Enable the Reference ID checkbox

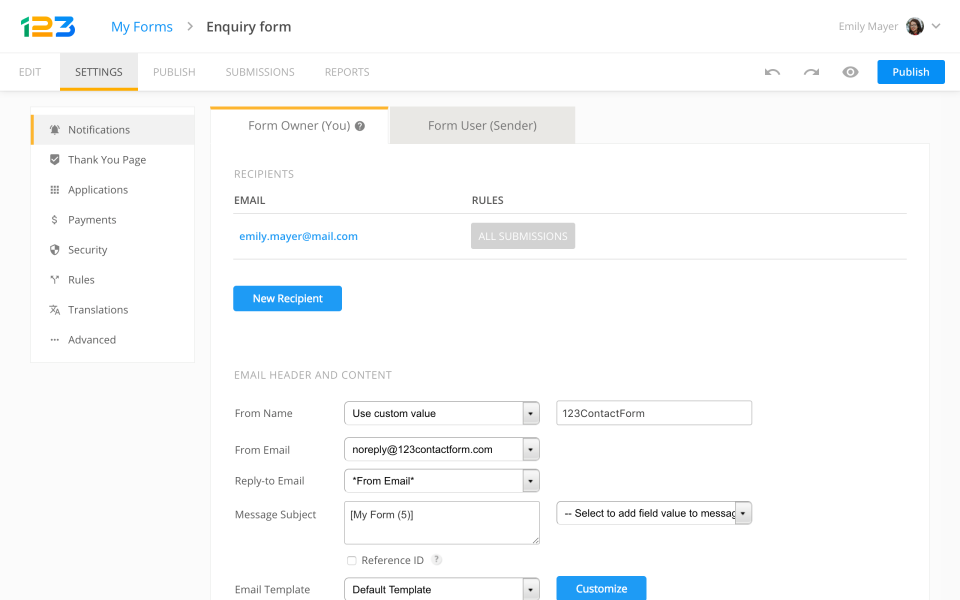(x=351, y=561)
